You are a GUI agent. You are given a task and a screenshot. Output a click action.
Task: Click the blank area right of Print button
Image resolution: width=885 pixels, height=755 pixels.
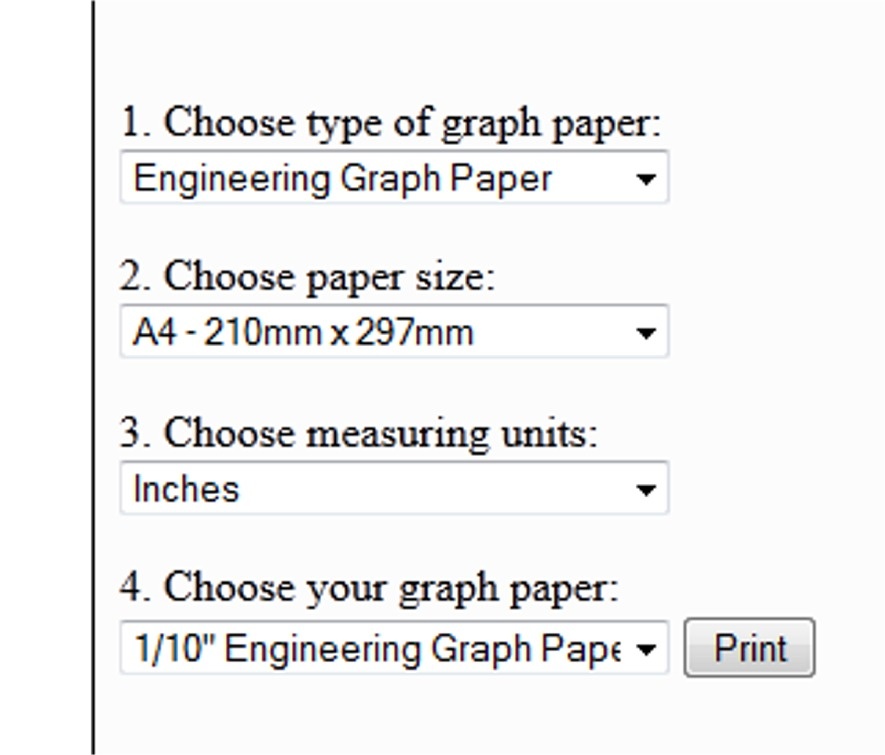tap(850, 648)
